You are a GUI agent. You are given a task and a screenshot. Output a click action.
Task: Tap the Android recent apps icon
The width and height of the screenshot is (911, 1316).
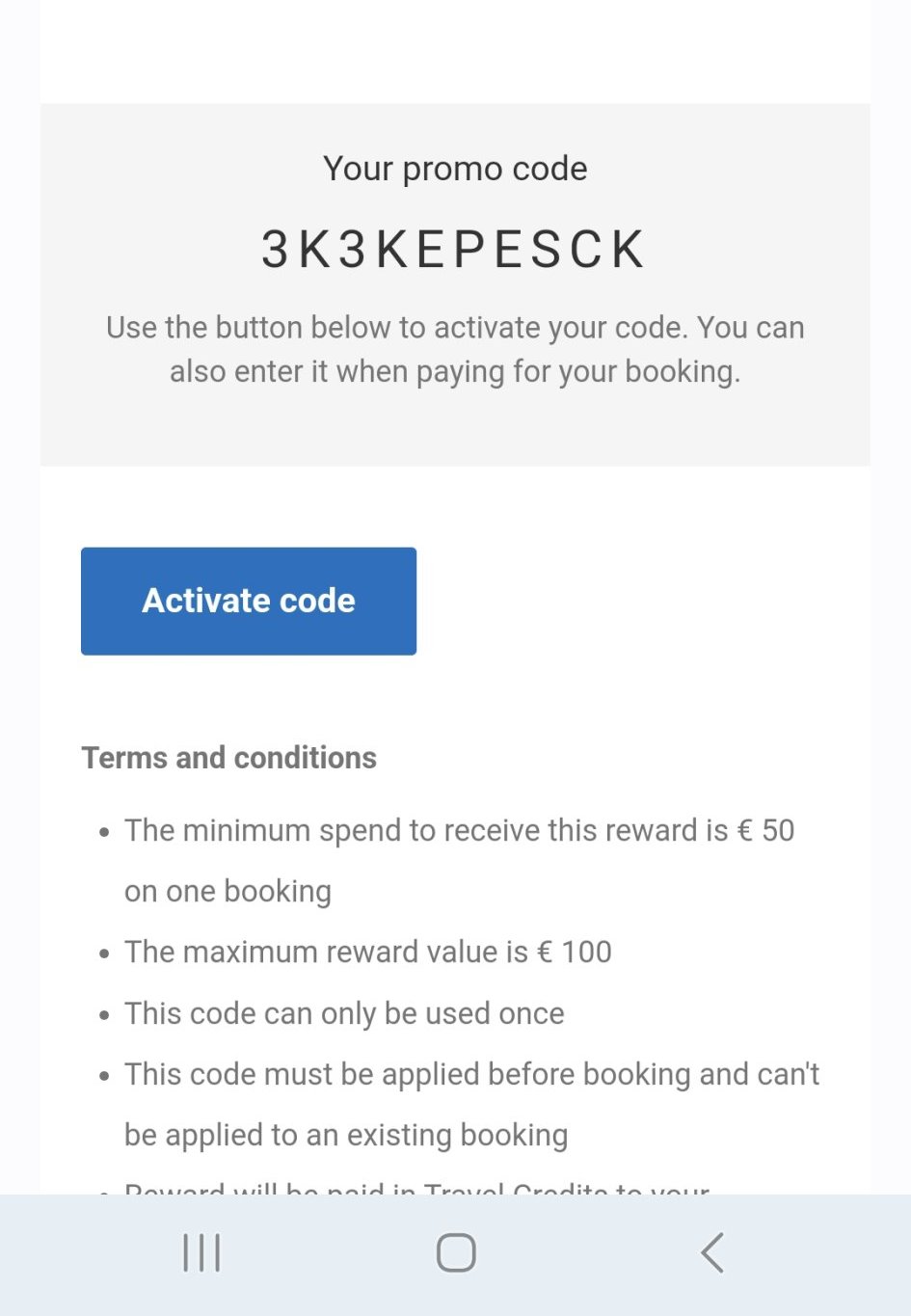(201, 1252)
